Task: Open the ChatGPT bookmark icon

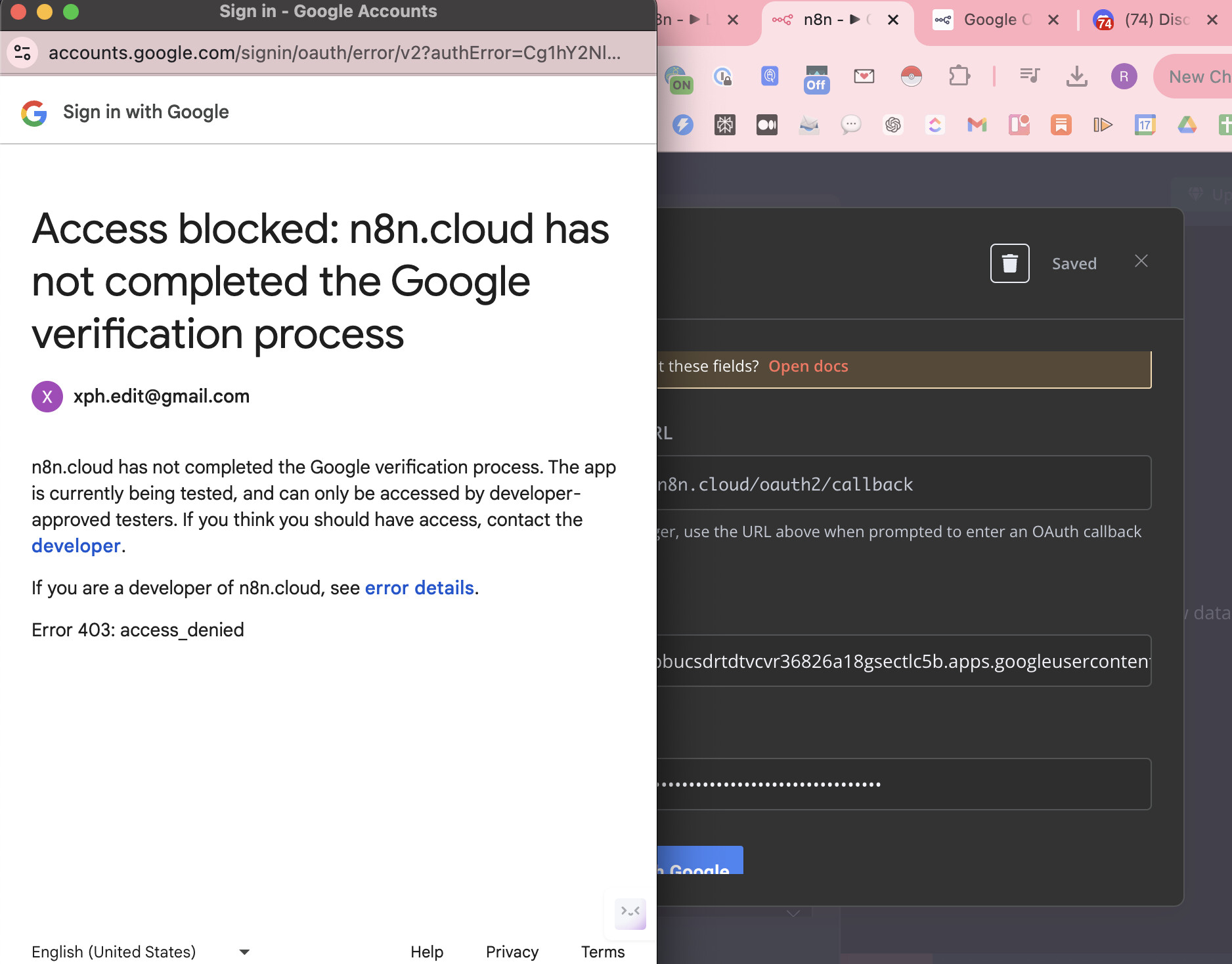Action: click(893, 125)
